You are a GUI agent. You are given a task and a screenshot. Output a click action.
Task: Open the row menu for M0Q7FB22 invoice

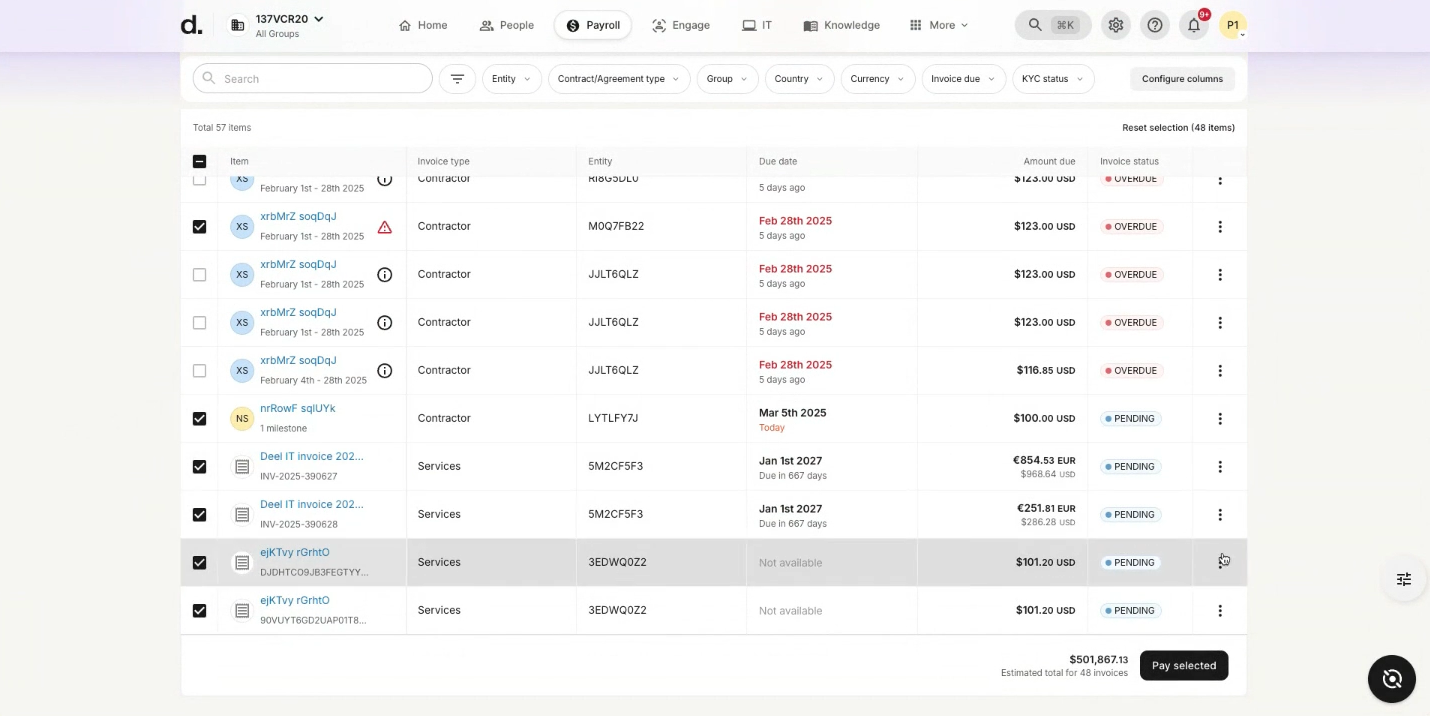(1219, 227)
